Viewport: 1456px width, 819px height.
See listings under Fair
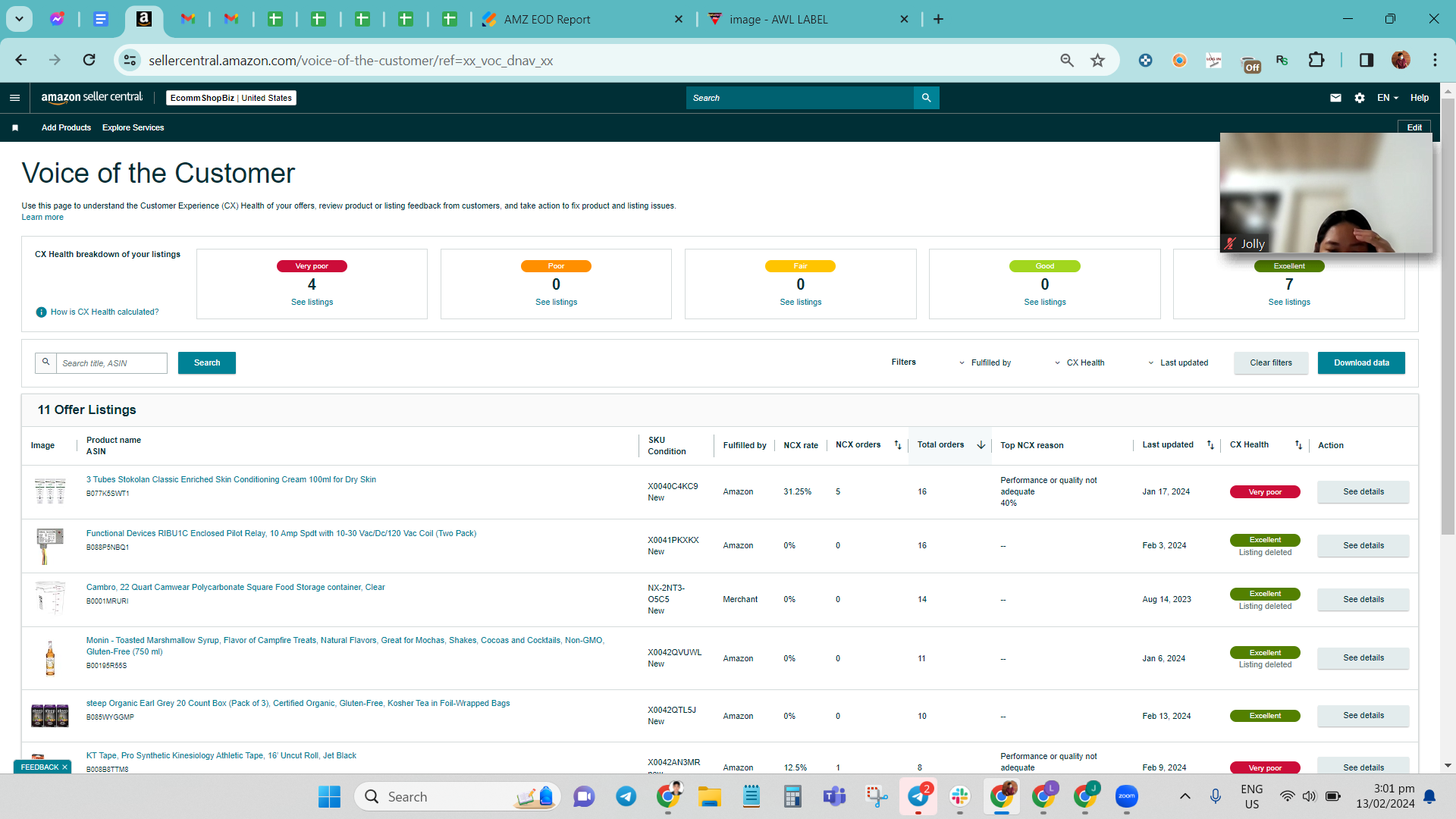[x=800, y=303]
